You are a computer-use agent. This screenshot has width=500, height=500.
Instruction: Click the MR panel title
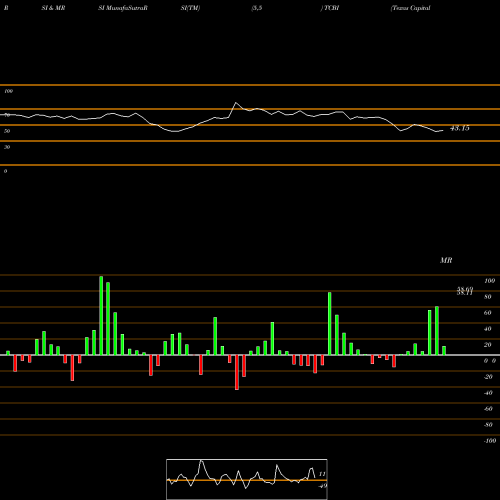point(446,260)
